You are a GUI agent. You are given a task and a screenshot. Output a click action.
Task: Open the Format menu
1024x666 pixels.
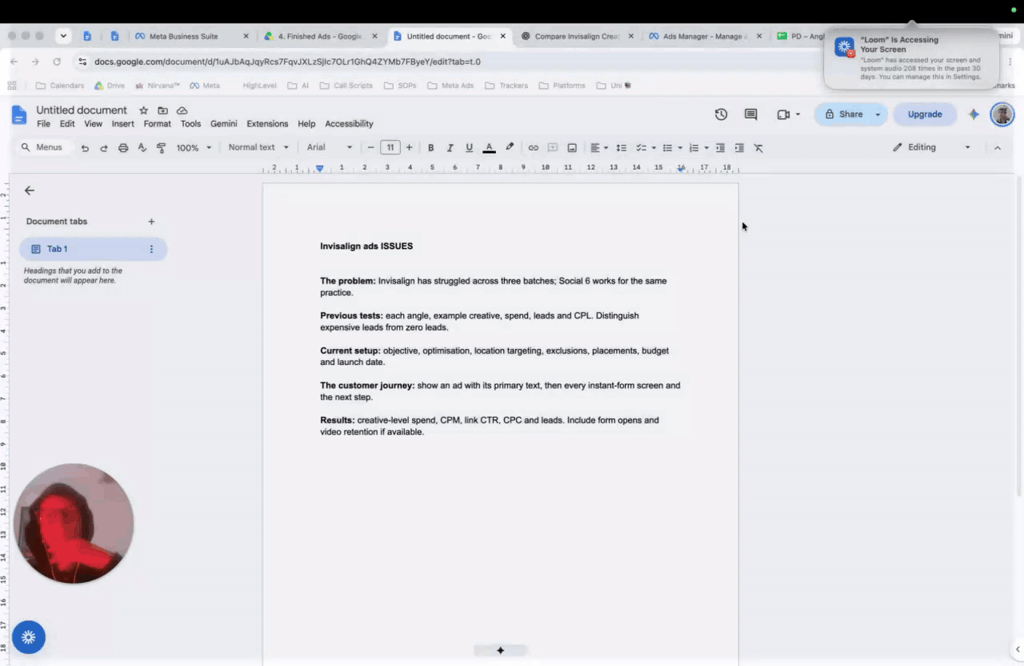click(x=157, y=123)
